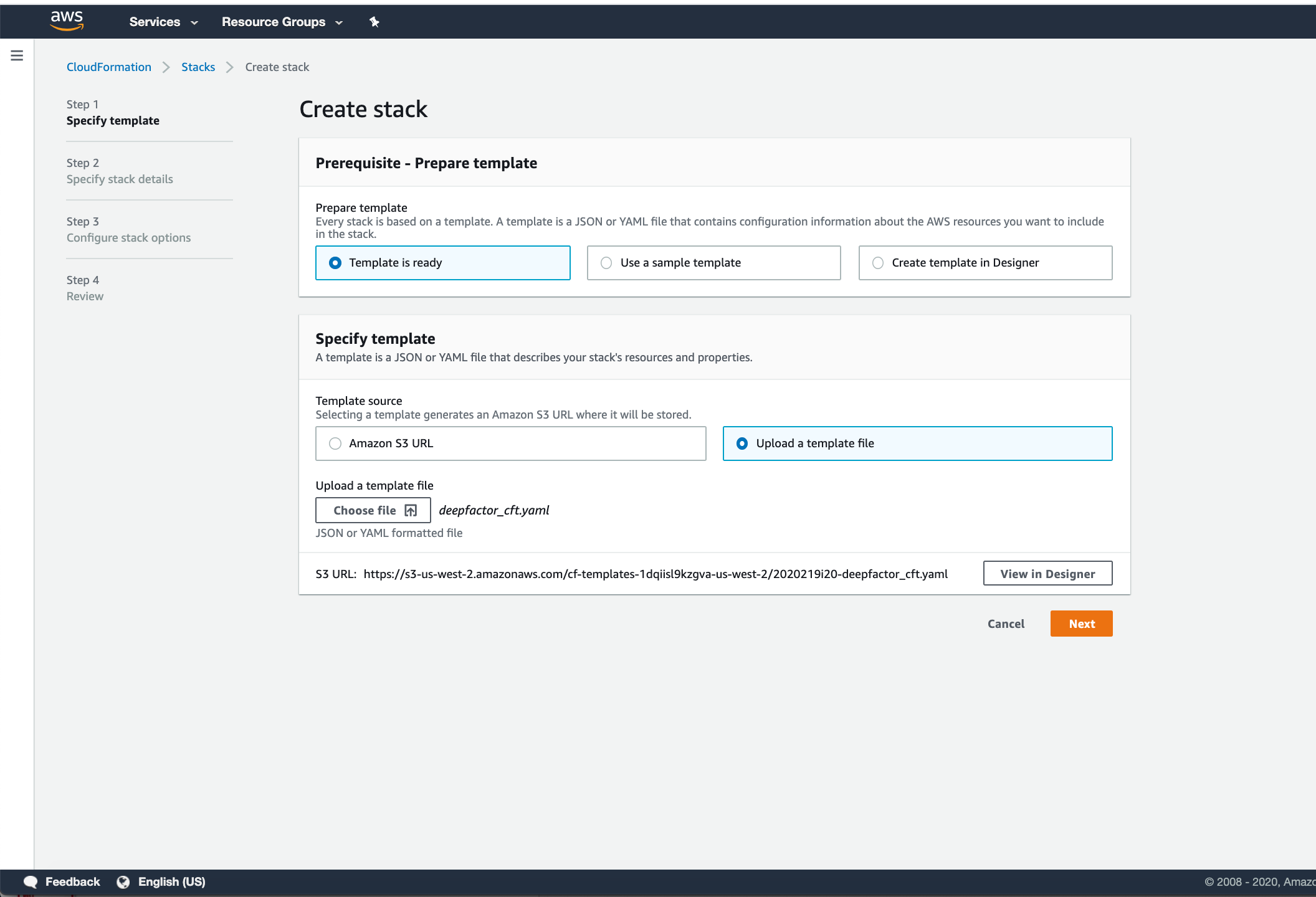This screenshot has width=1316, height=897.
Task: Change language from English (US)
Action: tap(171, 881)
